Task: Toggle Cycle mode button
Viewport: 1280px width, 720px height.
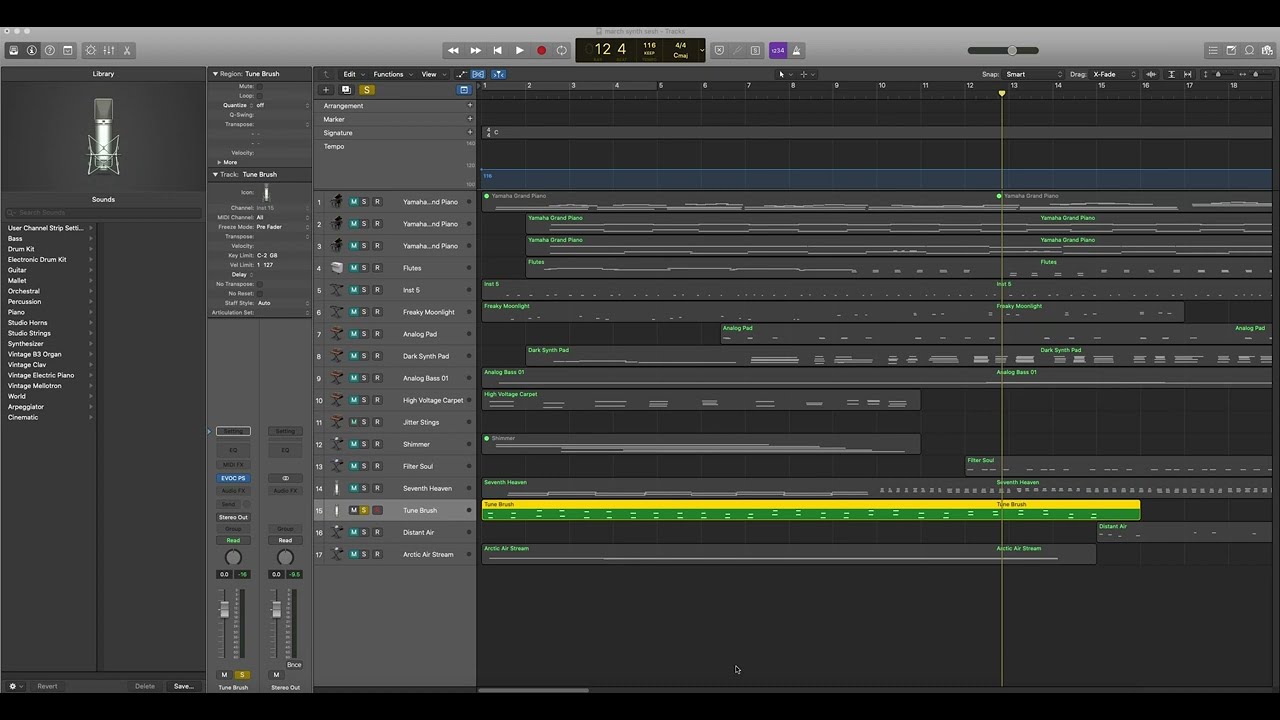Action: click(562, 50)
